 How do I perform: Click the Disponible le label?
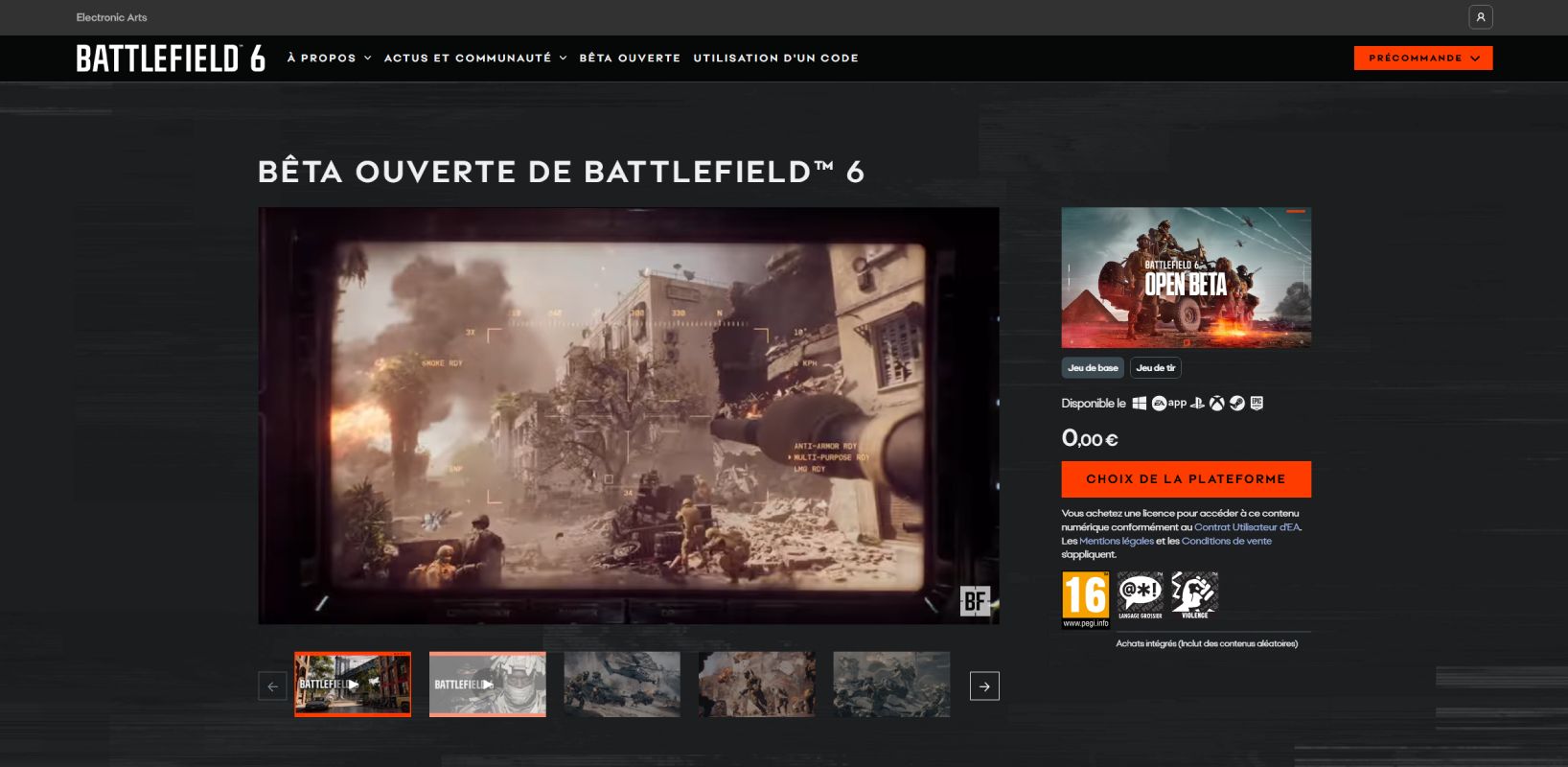[x=1094, y=404]
